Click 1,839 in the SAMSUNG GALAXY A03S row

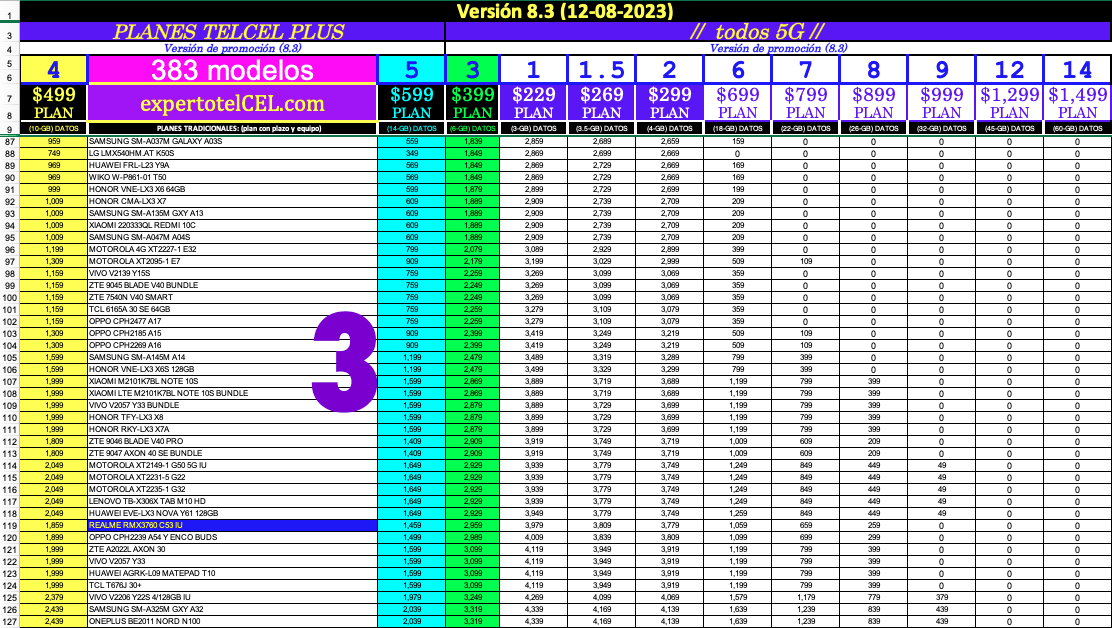(x=472, y=142)
